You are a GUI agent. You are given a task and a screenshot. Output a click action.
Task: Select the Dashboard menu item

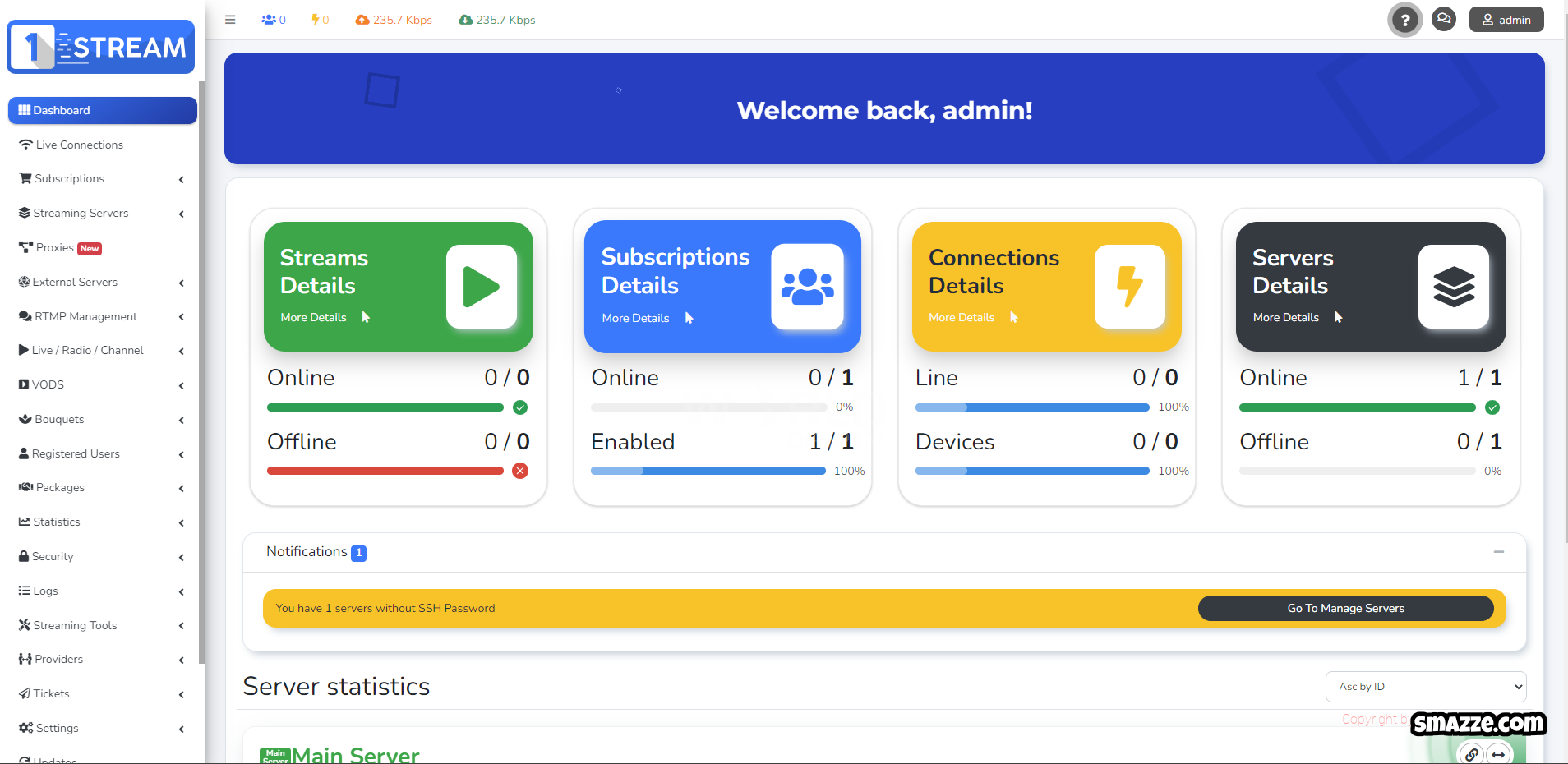click(x=102, y=111)
